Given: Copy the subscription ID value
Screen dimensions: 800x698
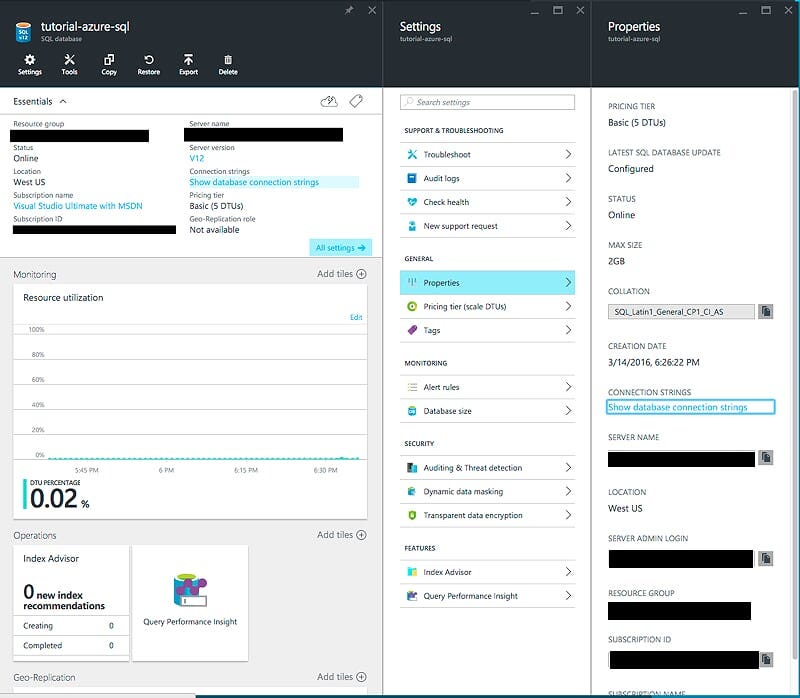Looking at the screenshot, I should (766, 659).
